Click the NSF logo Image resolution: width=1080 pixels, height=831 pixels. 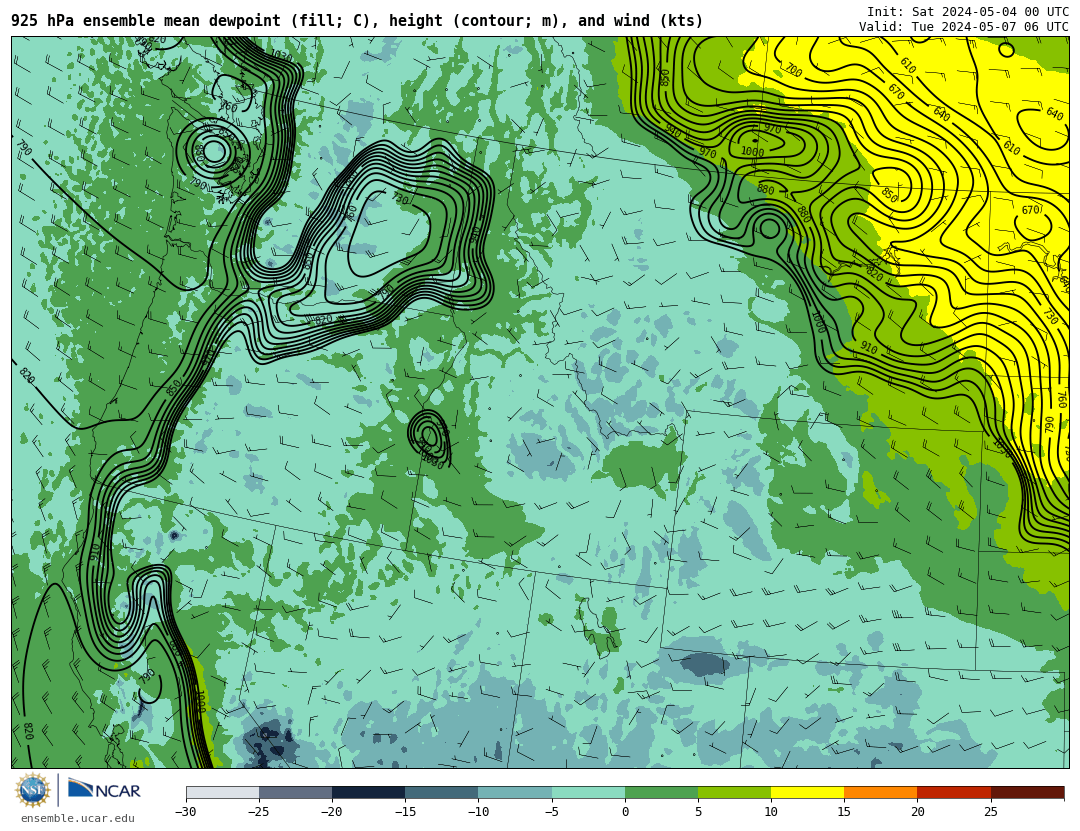point(32,790)
